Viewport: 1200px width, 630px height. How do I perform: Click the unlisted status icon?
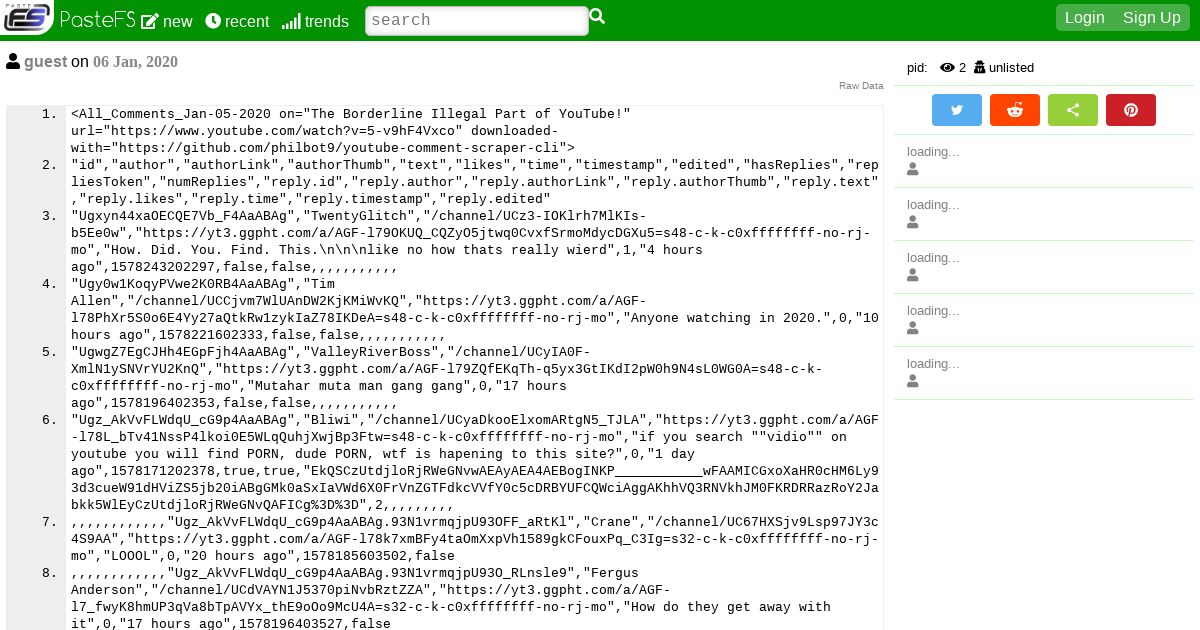979,68
